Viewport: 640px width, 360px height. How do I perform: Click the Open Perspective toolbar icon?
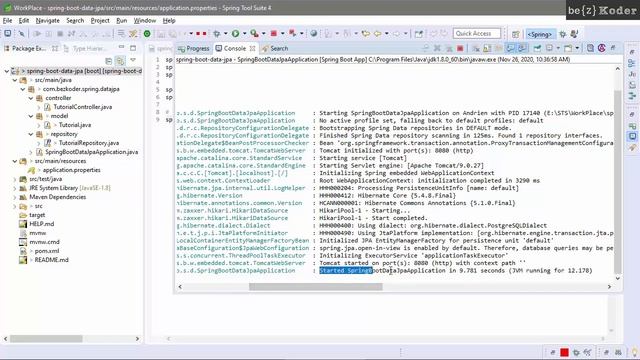pyautogui.click(x=516, y=34)
